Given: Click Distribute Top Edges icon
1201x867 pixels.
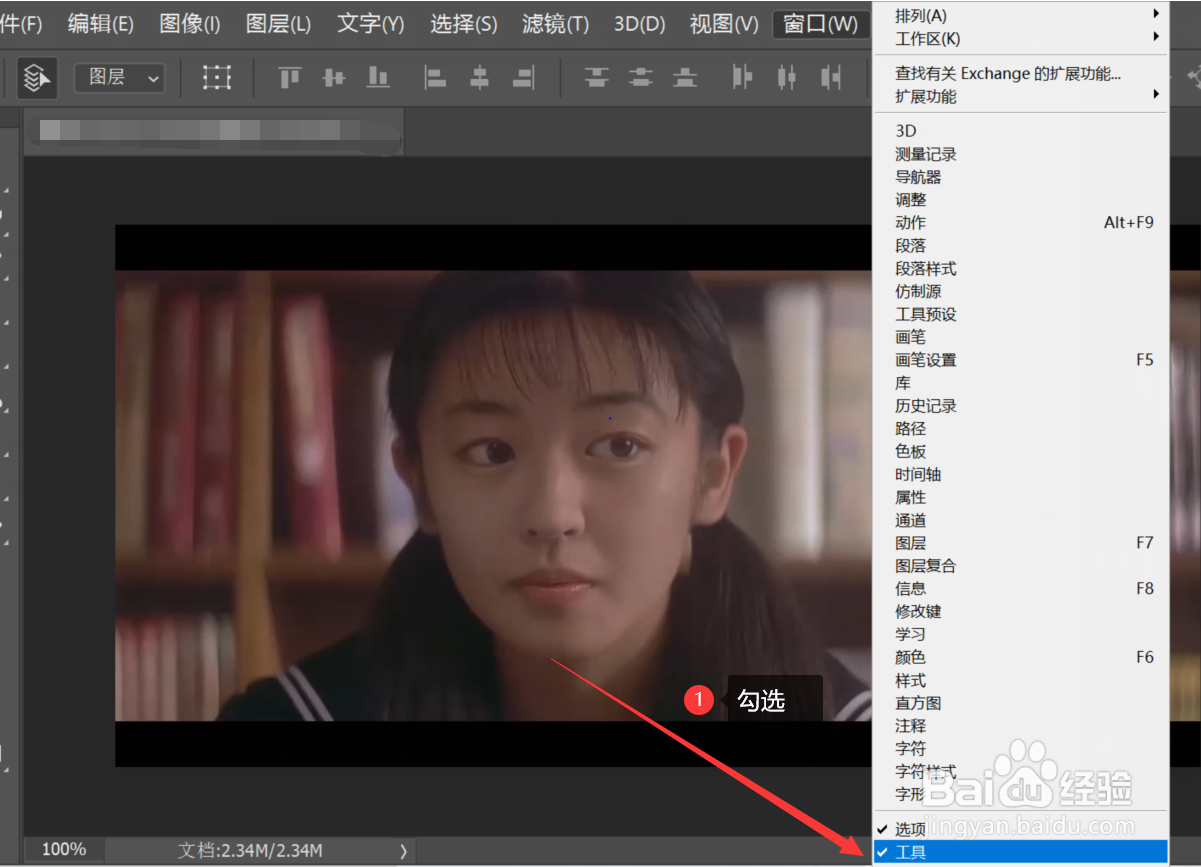Looking at the screenshot, I should point(597,77).
